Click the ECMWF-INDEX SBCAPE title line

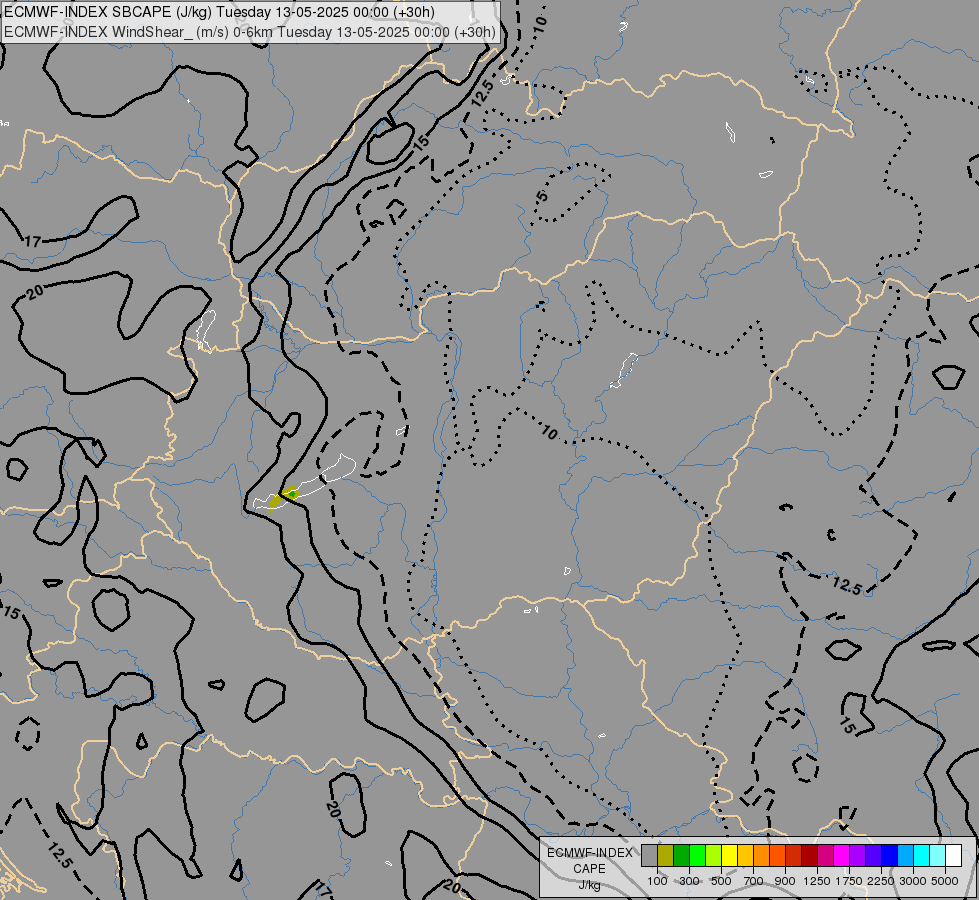tap(219, 12)
